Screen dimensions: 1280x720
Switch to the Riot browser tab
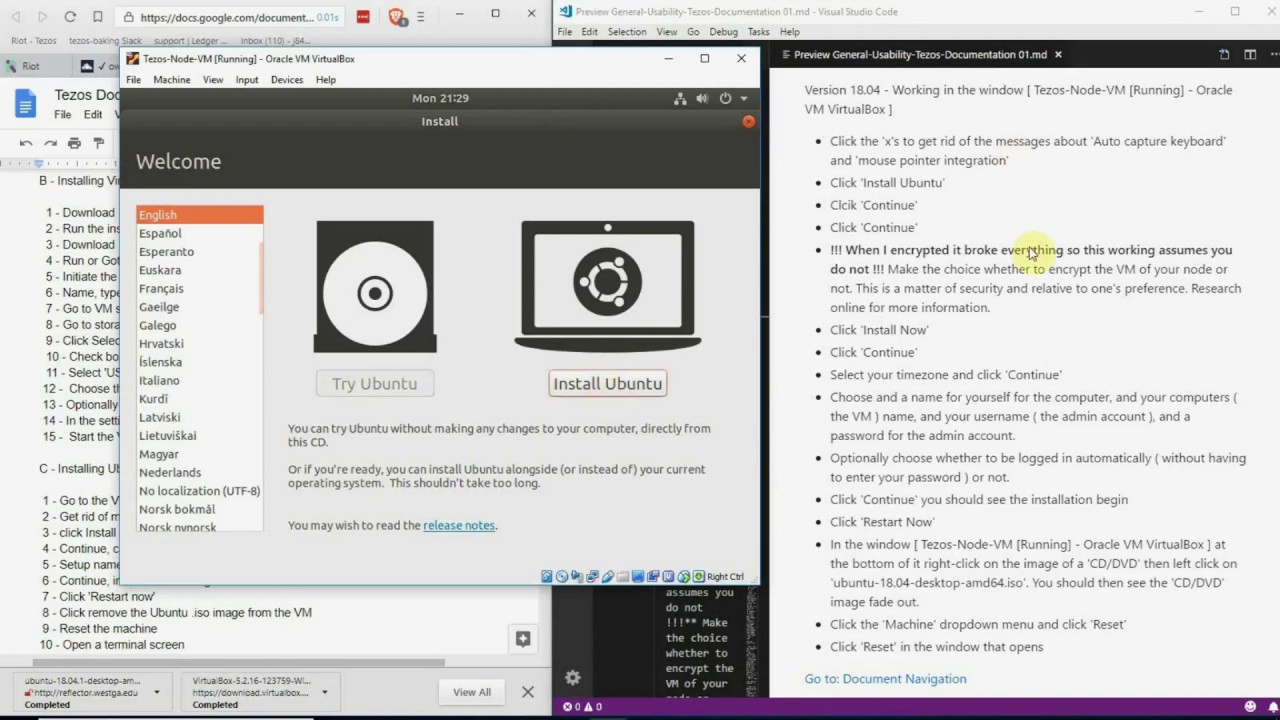[35, 66]
